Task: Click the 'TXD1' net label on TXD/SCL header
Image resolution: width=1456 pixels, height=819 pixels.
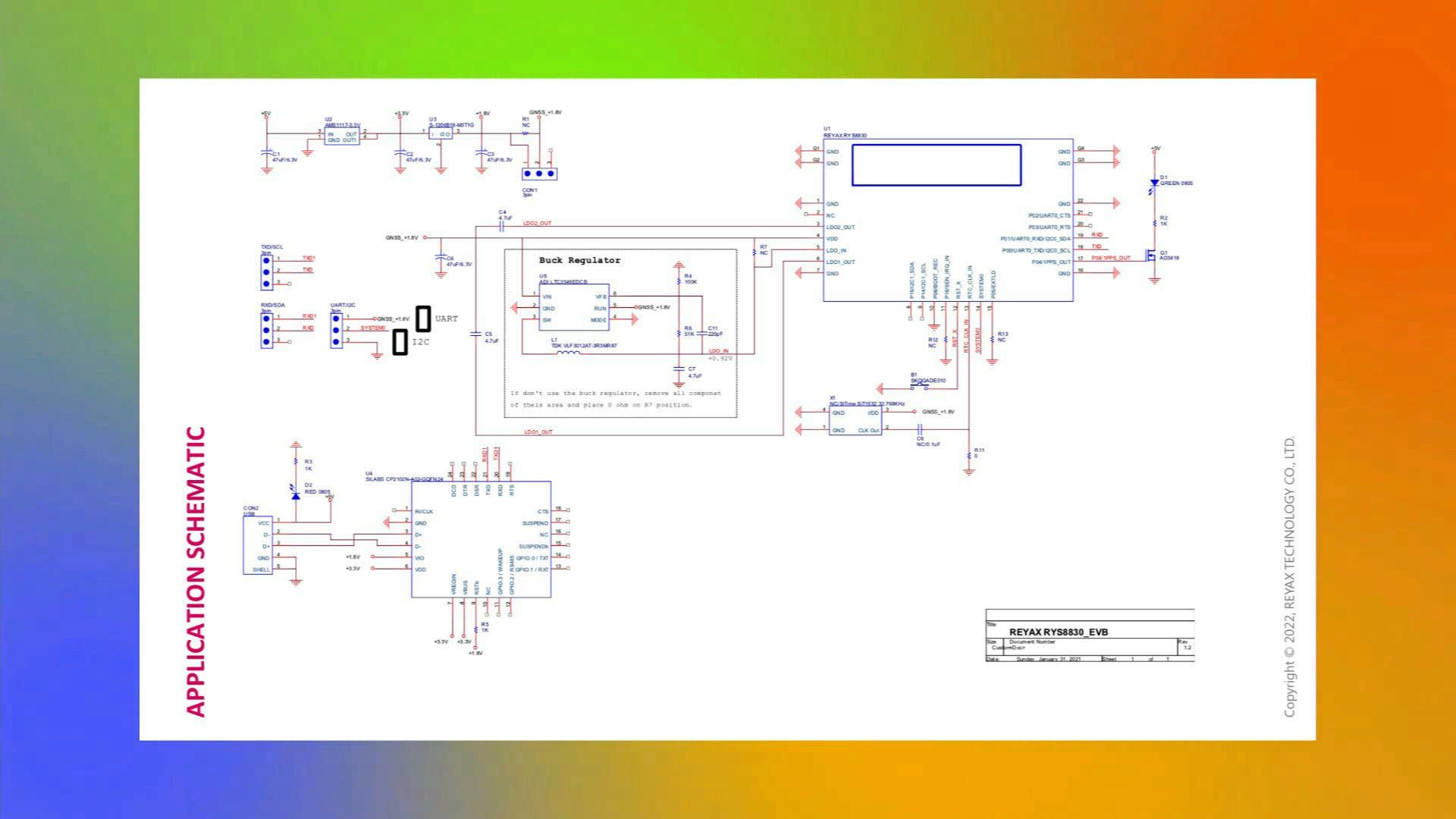Action: pos(309,259)
